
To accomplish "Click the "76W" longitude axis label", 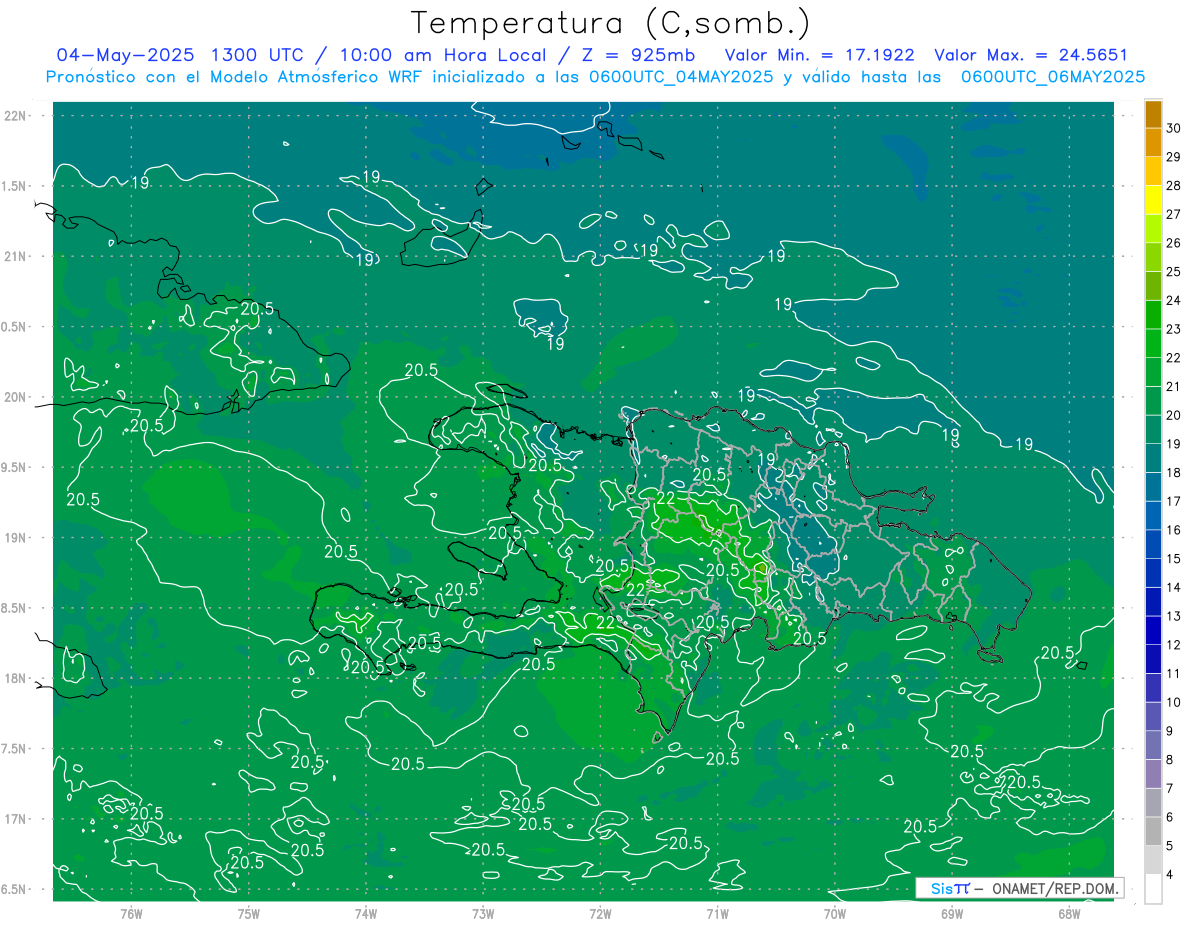I will point(131,913).
